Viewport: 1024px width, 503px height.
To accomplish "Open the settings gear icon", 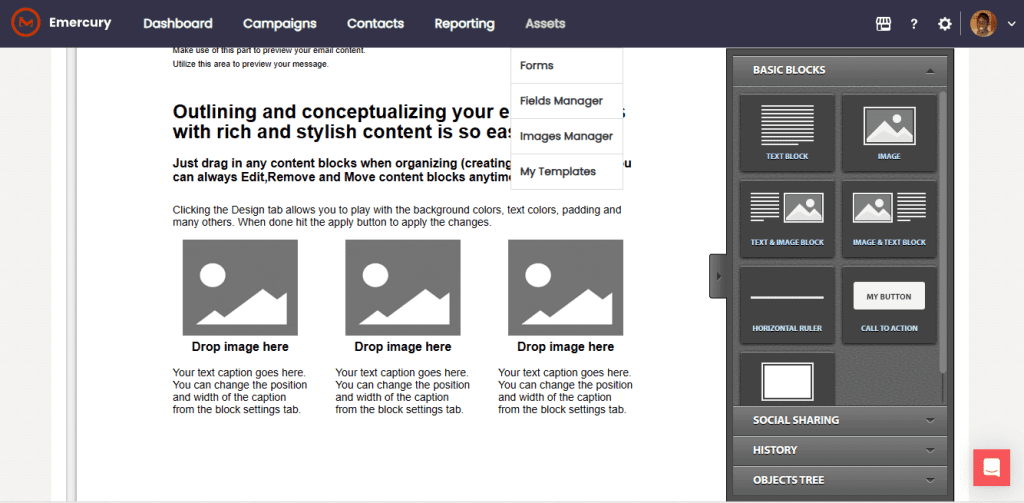I will pos(945,24).
